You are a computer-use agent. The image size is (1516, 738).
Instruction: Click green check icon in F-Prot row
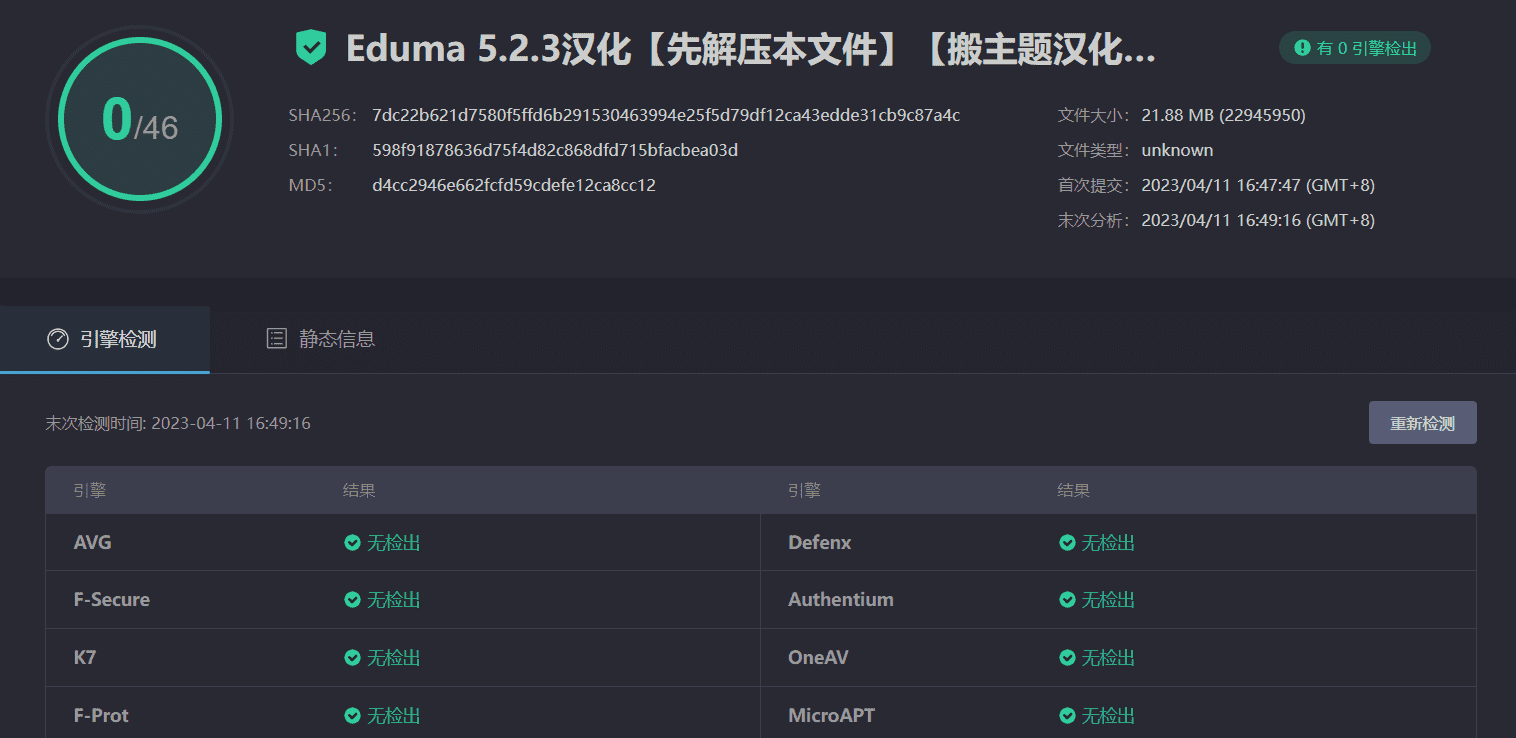pyautogui.click(x=352, y=716)
